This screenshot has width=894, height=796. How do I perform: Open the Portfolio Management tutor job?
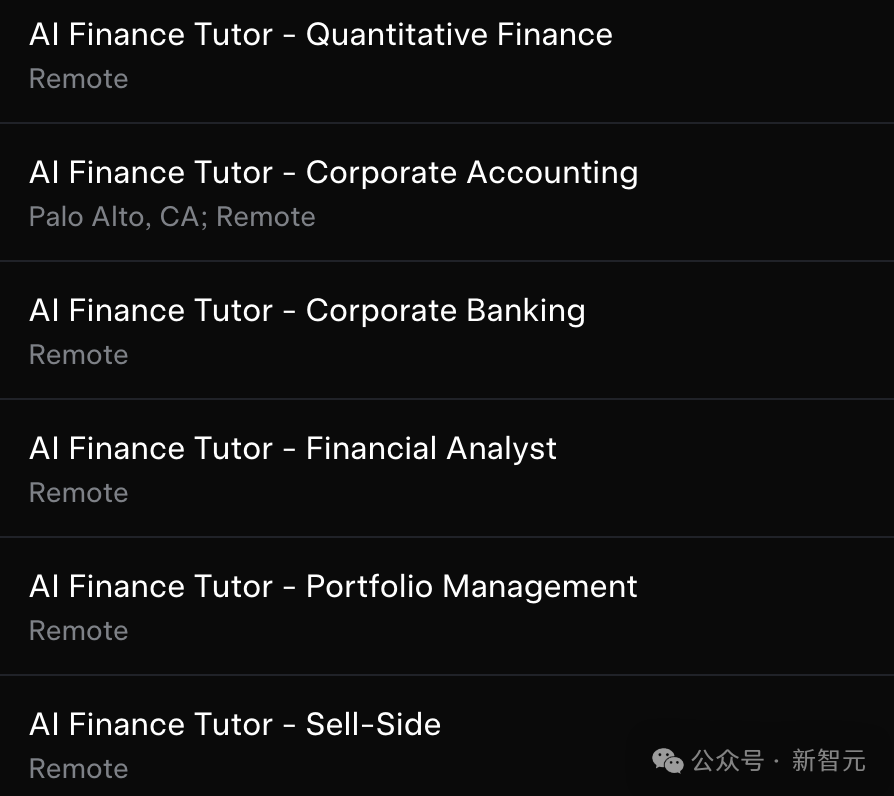(x=333, y=587)
